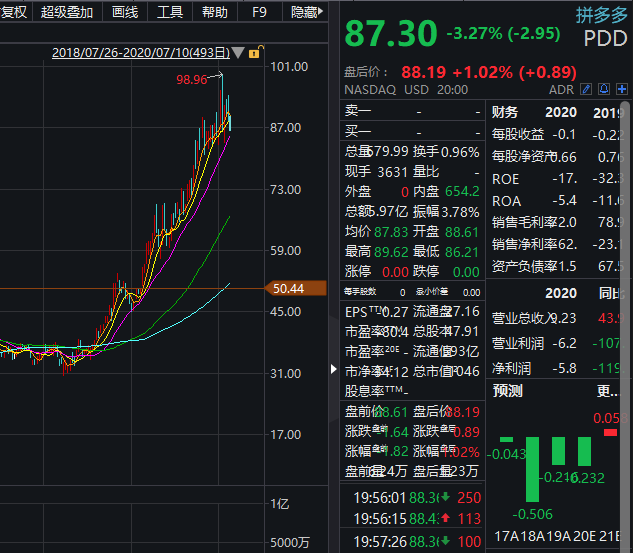Click the 复权 adjustment option
Viewport: 633px width, 553px height.
click(15, 12)
